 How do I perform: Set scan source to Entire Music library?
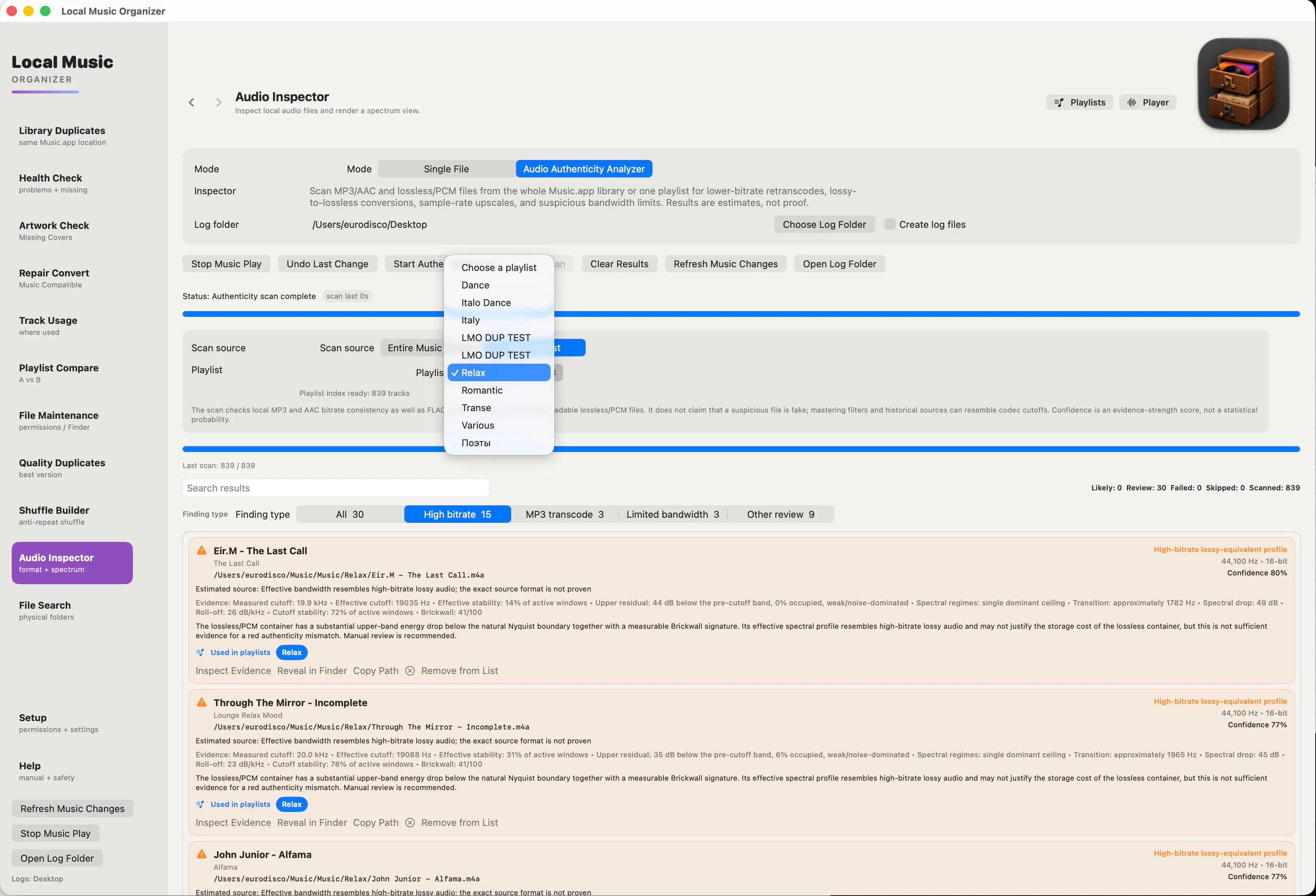coord(414,348)
